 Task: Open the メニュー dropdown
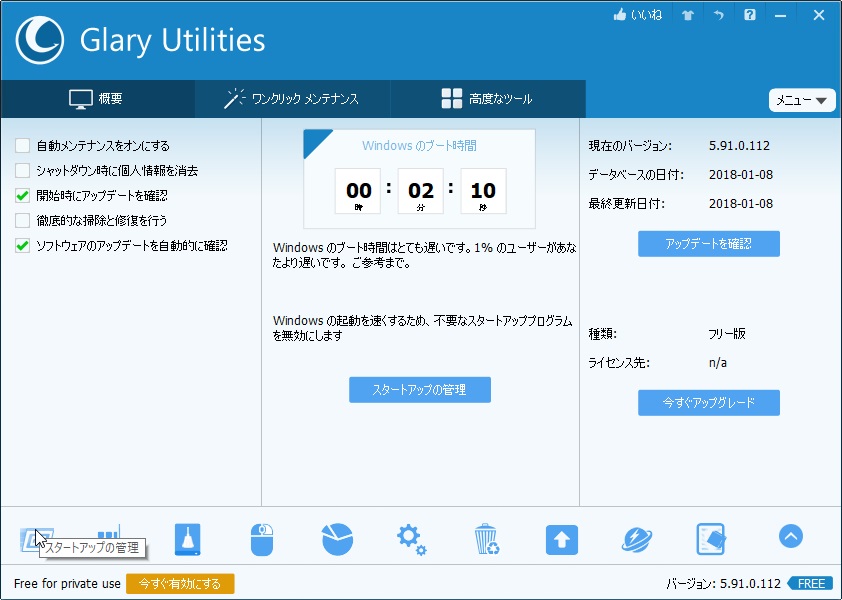click(x=801, y=100)
